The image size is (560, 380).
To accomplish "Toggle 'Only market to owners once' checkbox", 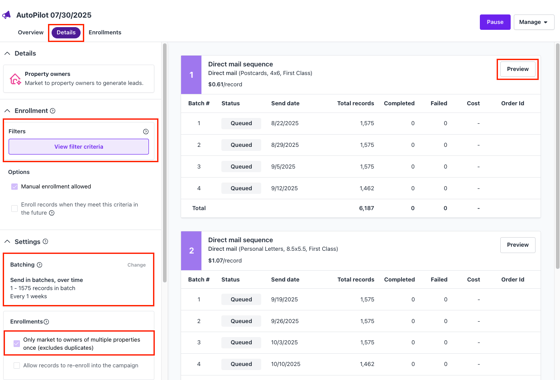I will 16,343.
